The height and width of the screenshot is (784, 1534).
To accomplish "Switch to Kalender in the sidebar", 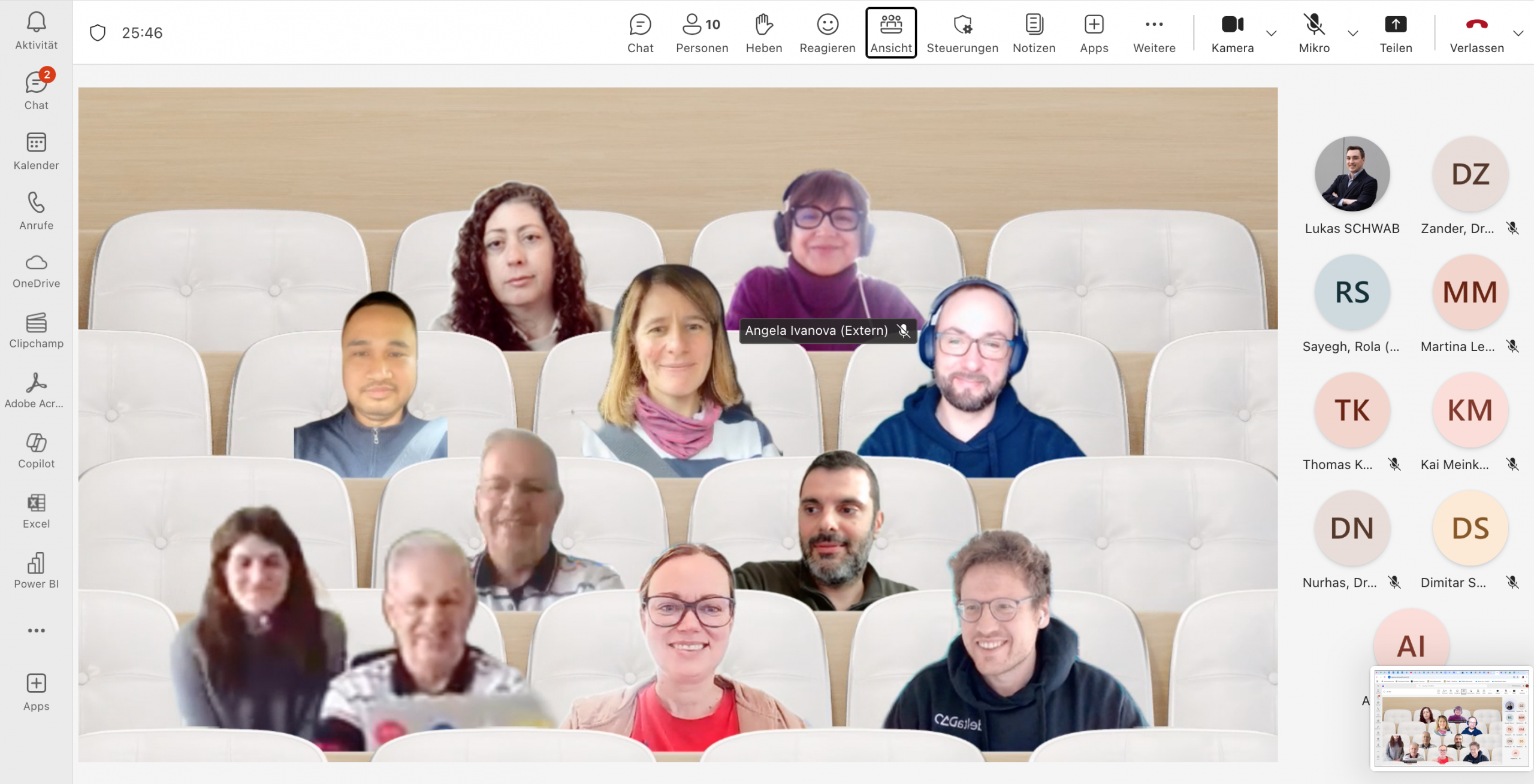I will tap(36, 152).
